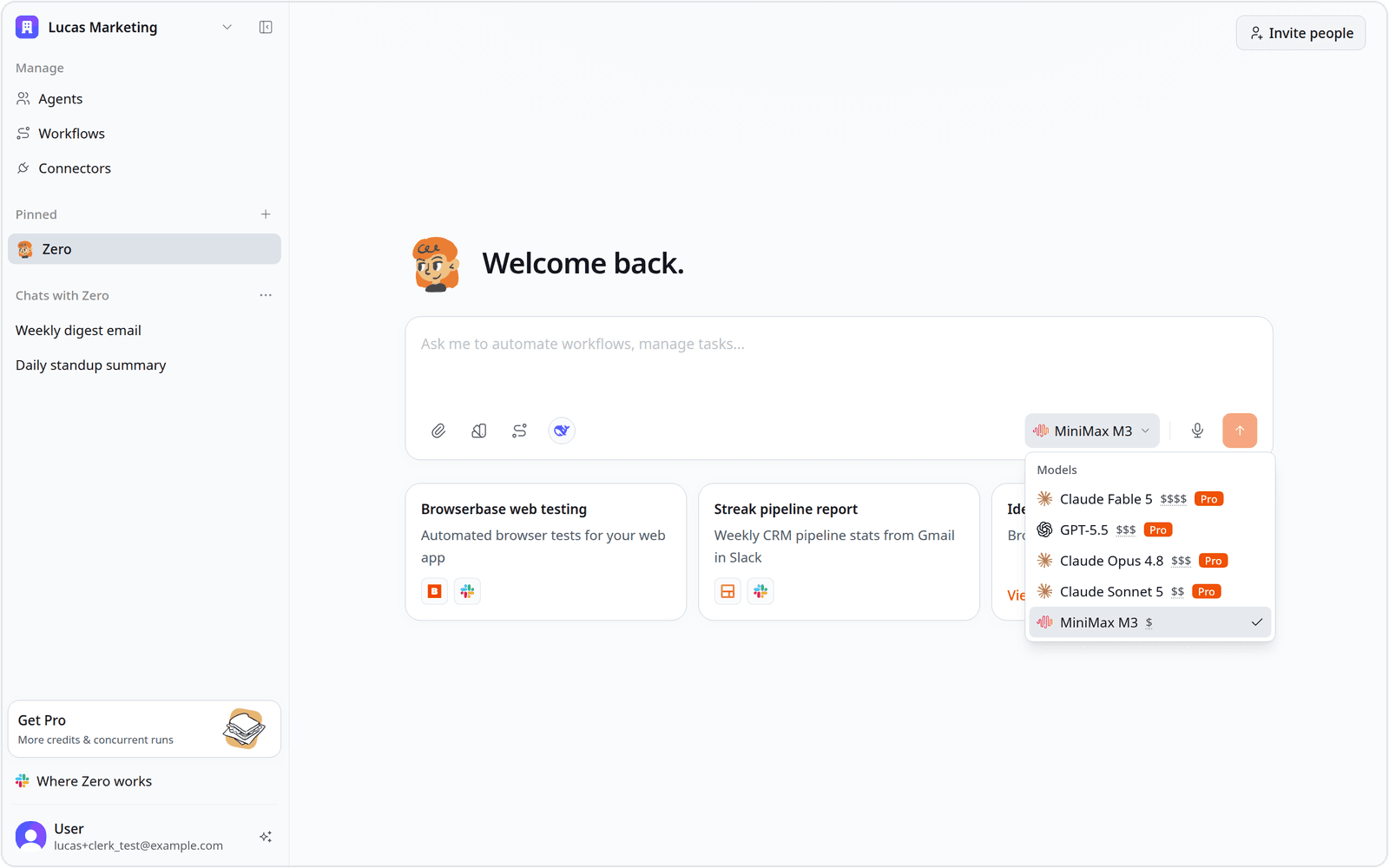Image resolution: width=1389 pixels, height=868 pixels.
Task: Add a pinned item with plus icon
Action: click(266, 214)
